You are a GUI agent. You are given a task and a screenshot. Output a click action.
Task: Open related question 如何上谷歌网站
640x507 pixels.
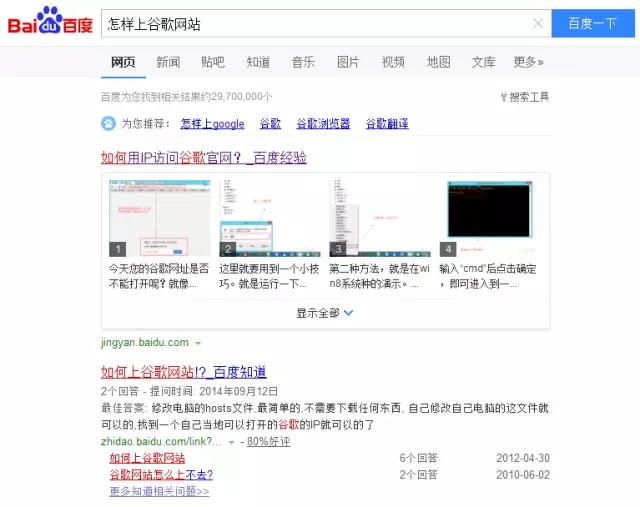point(147,458)
